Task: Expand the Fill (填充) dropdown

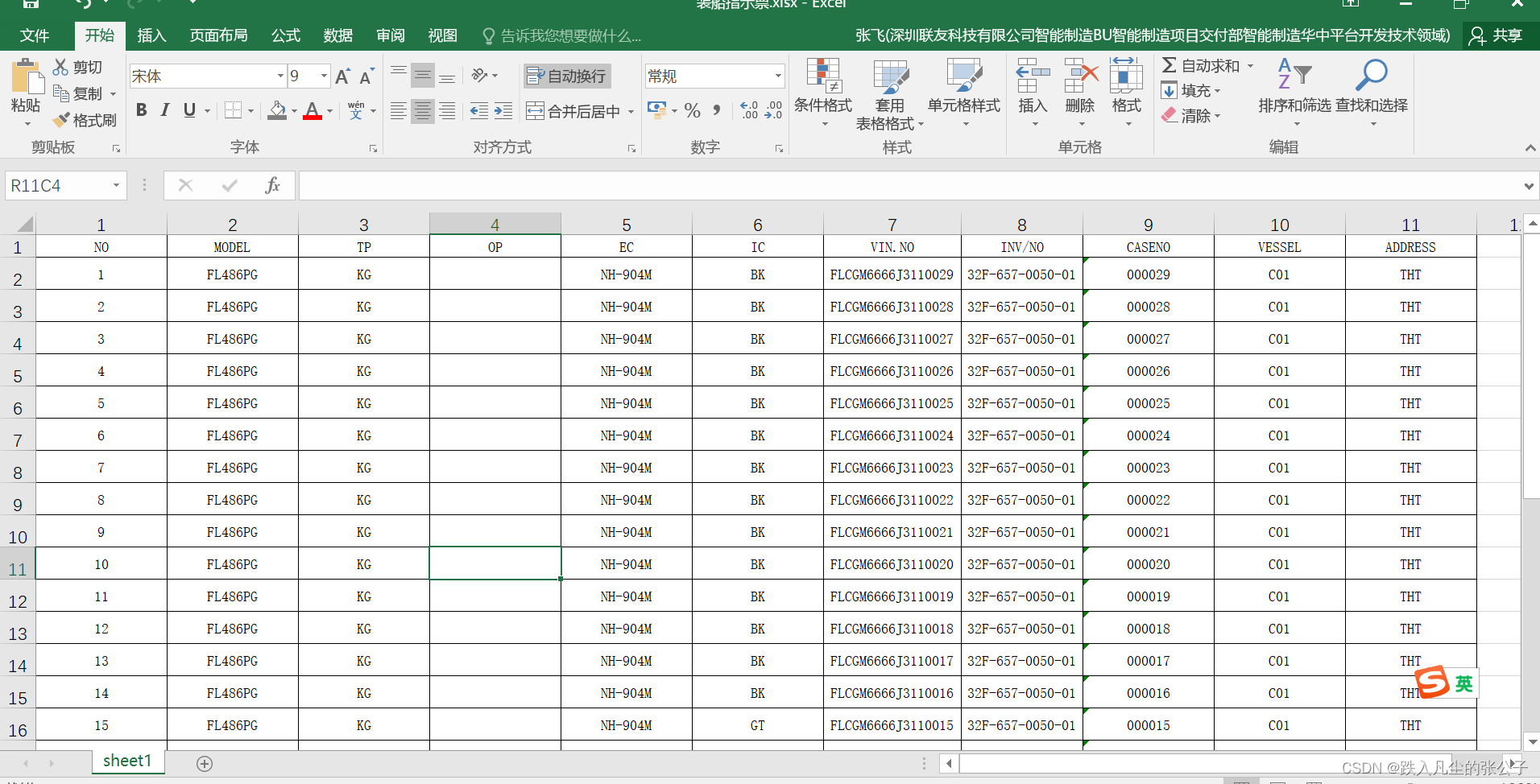Action: (x=1217, y=91)
